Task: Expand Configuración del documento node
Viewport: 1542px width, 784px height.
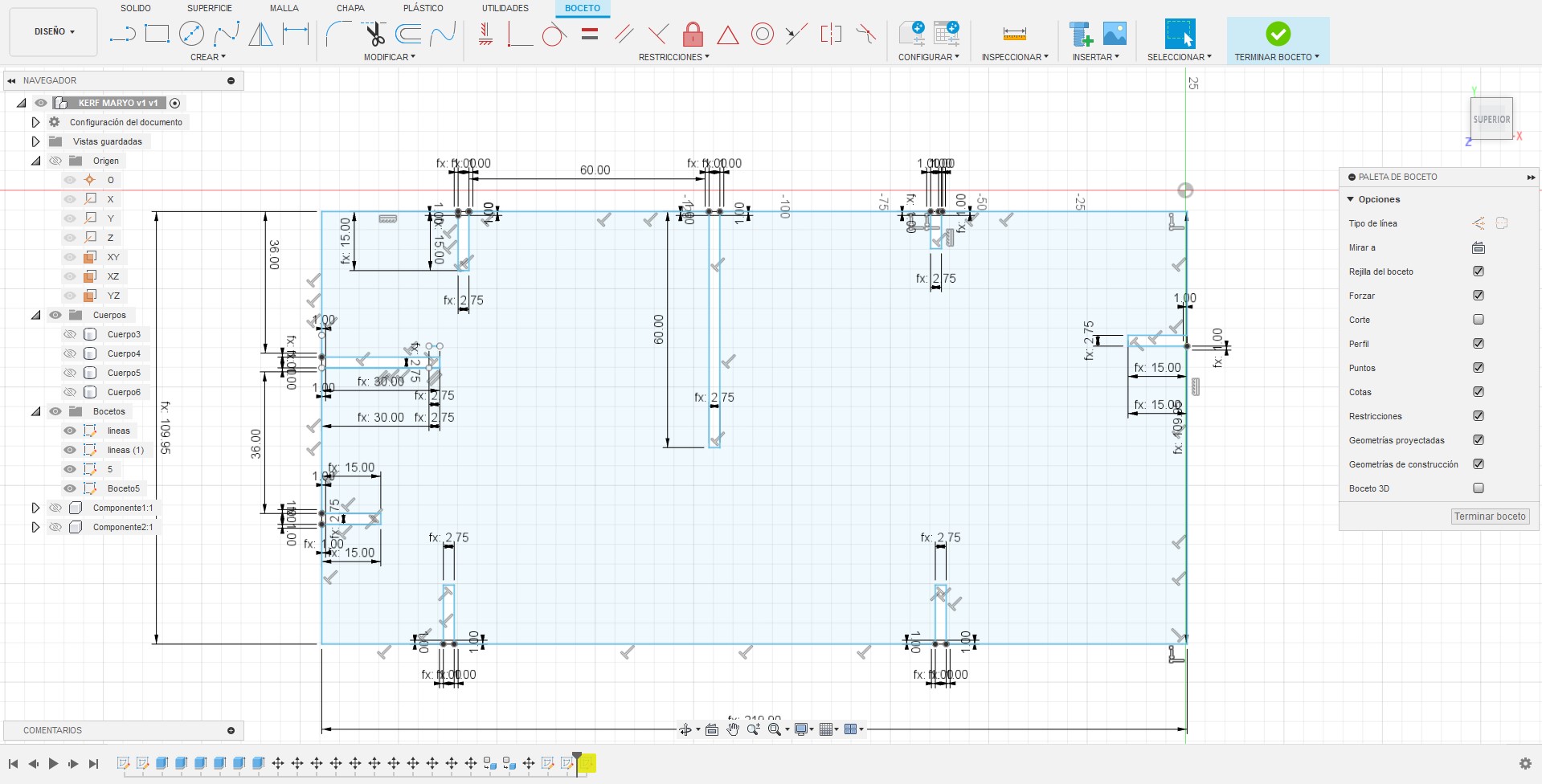Action: (x=35, y=122)
